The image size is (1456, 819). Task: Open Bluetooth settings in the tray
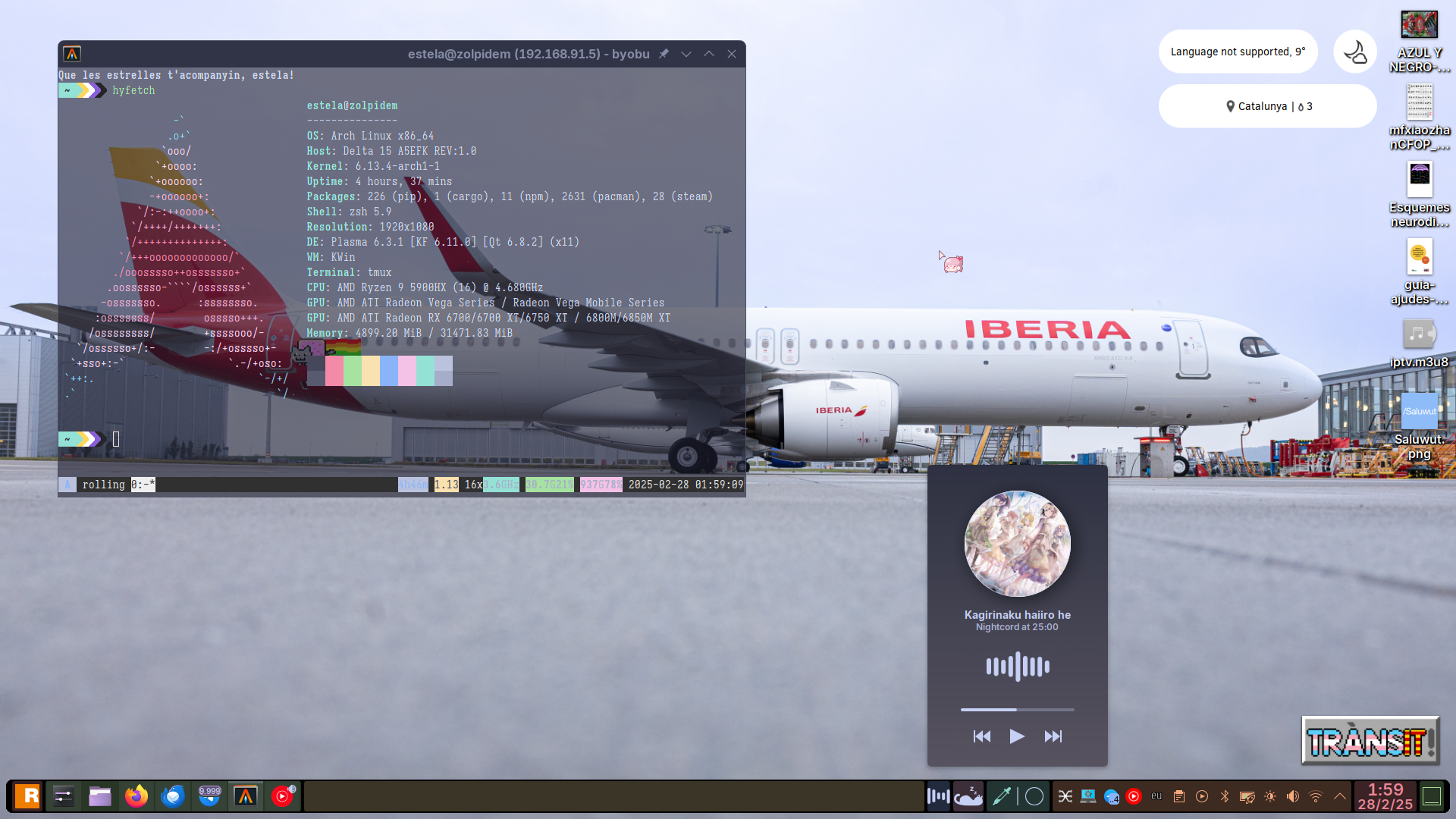[1225, 796]
